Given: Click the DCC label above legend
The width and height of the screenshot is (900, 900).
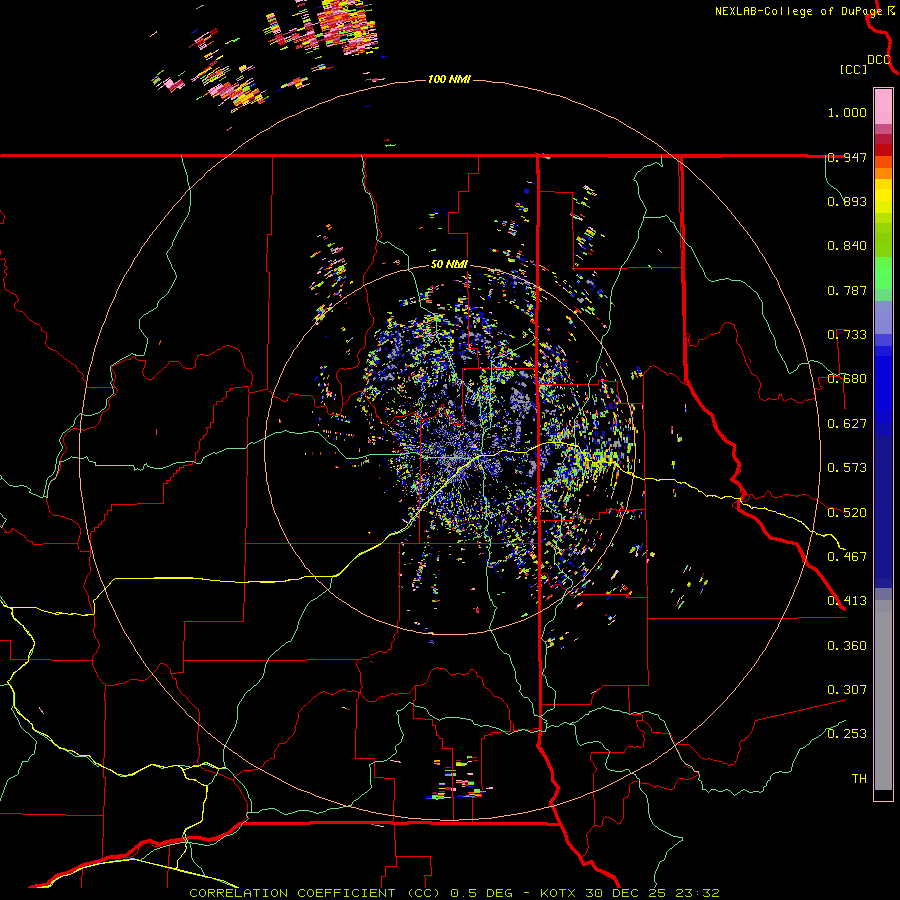Looking at the screenshot, I should coord(878,60).
